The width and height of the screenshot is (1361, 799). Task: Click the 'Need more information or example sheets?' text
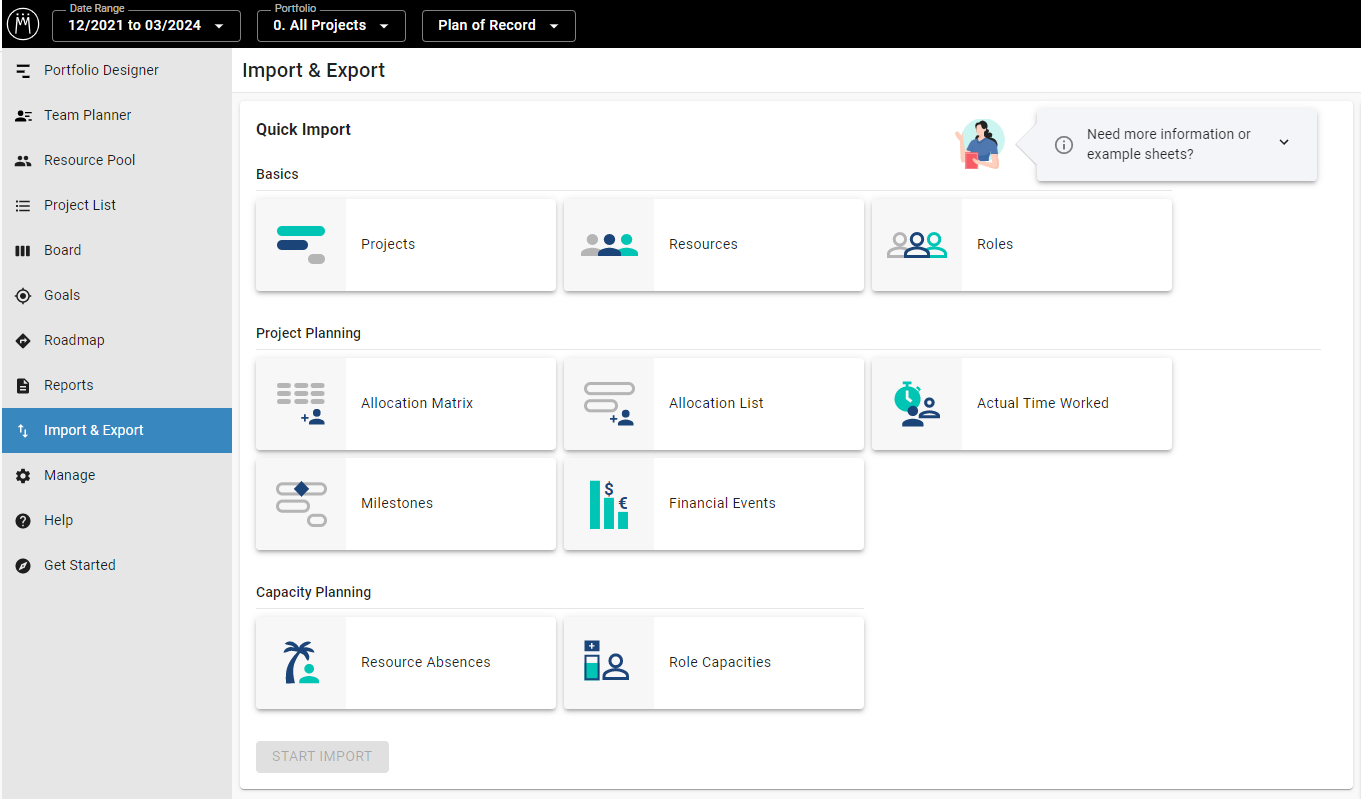click(1168, 144)
